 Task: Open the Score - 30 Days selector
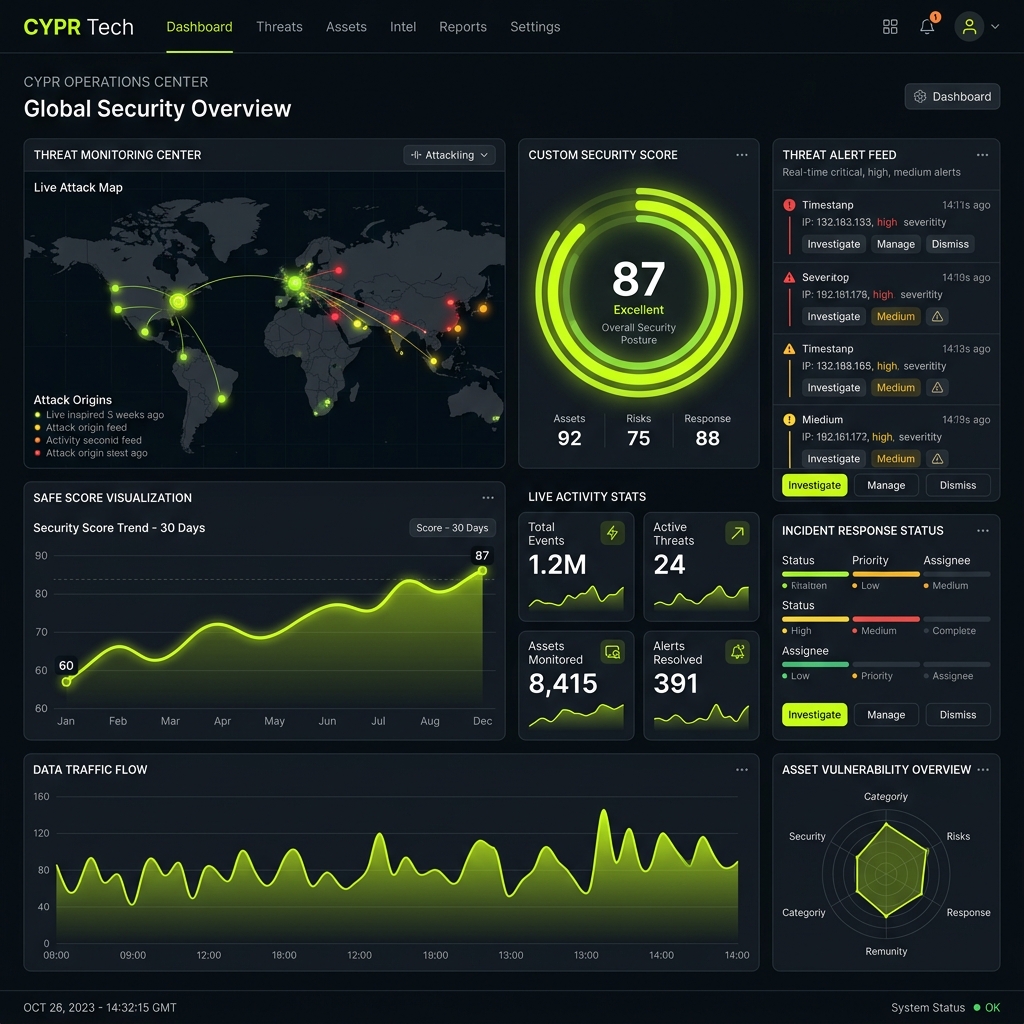[452, 528]
